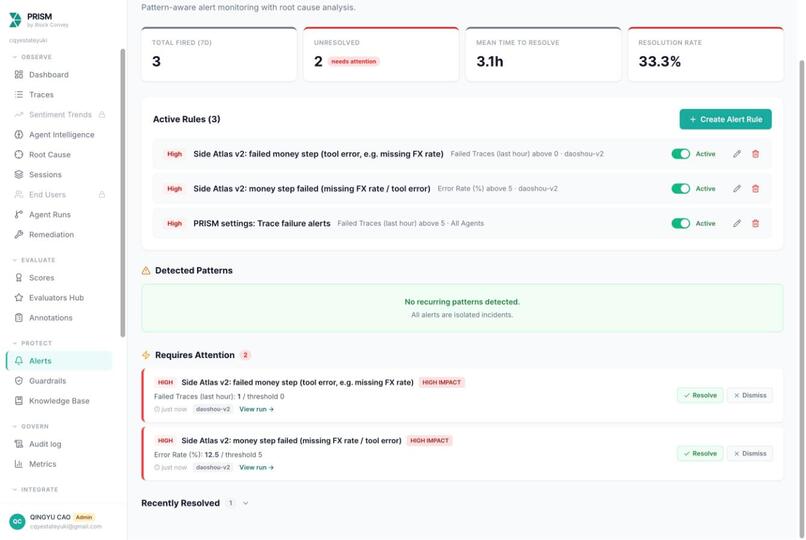Click the Mean Time to Resolve '3.1h' value

(x=490, y=62)
